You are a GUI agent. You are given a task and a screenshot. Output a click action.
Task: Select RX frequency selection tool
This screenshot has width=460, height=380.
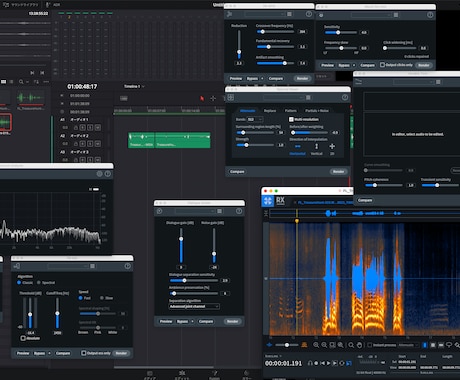(x=441, y=345)
